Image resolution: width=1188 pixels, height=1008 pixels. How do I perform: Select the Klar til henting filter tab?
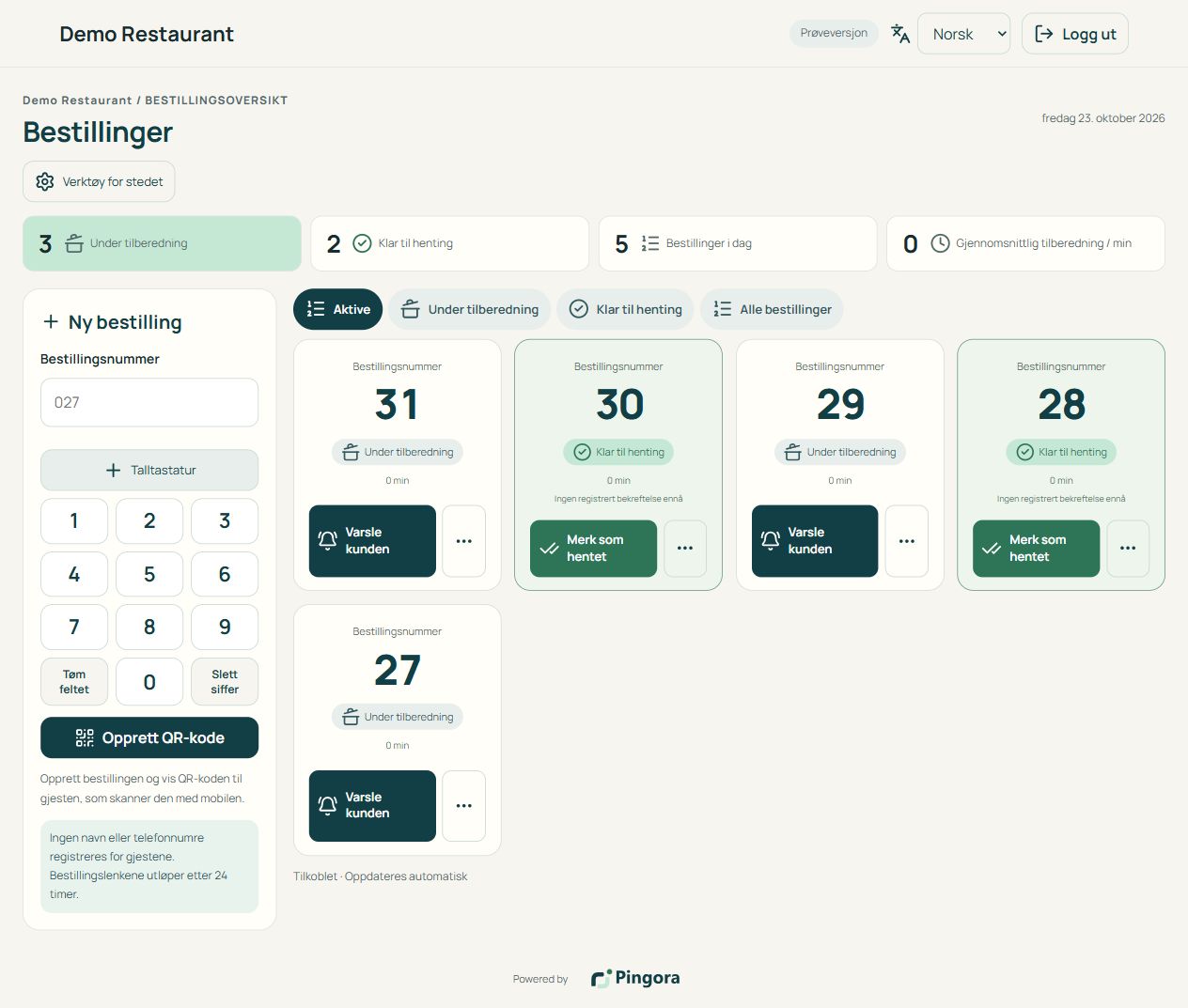point(626,309)
